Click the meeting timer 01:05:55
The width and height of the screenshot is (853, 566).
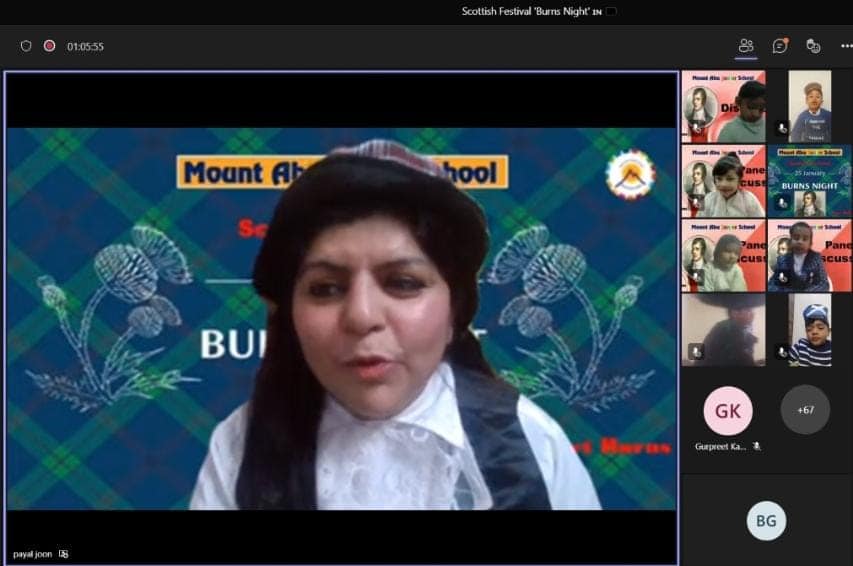click(85, 47)
